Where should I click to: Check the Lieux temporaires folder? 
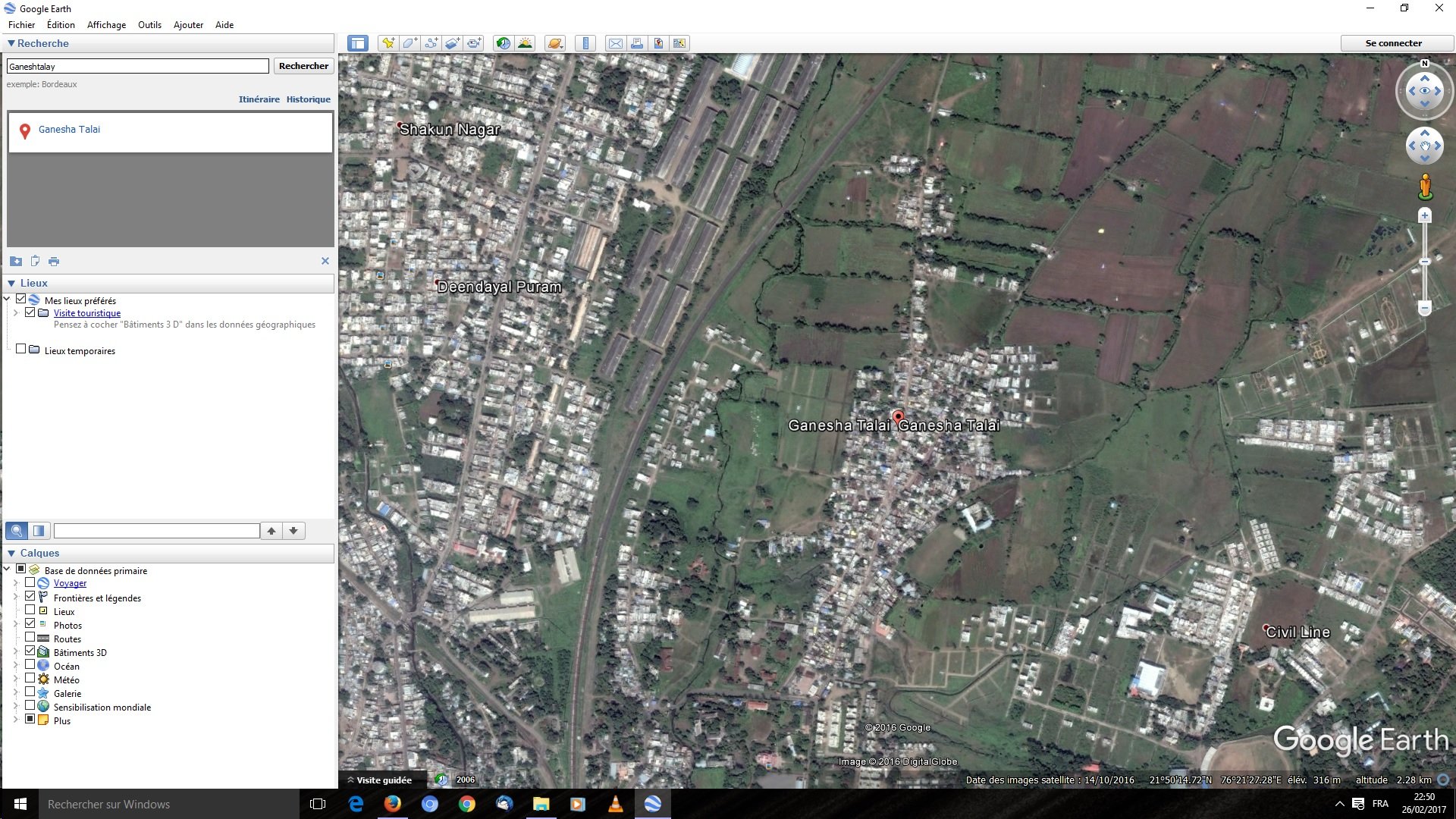(x=21, y=348)
